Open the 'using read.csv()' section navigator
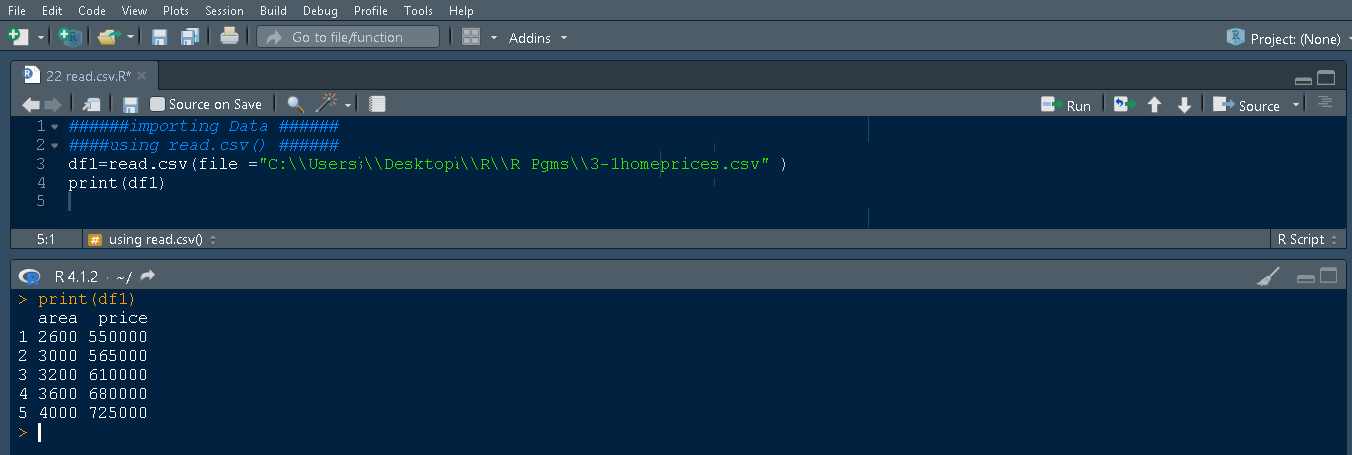The width and height of the screenshot is (1352, 455). pyautogui.click(x=153, y=240)
